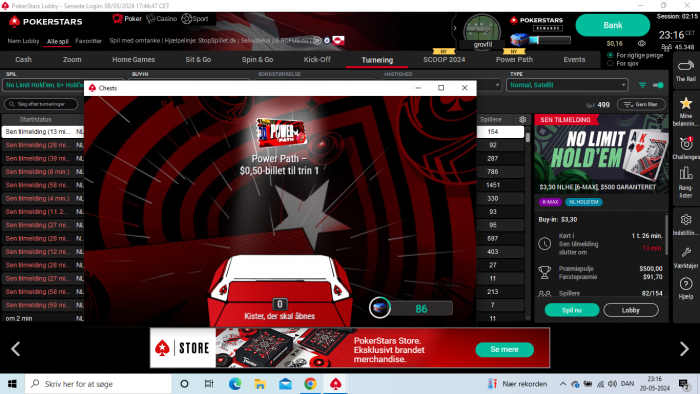Toggle balance visibility eye icon
This screenshot has width=700, height=394.
pyautogui.click(x=642, y=43)
